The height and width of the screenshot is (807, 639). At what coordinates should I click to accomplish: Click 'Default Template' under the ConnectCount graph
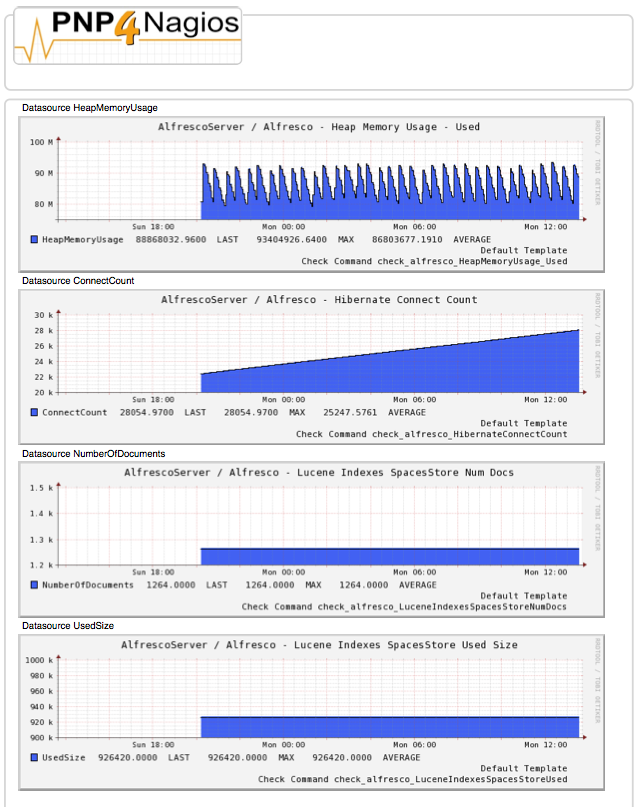pos(524,423)
